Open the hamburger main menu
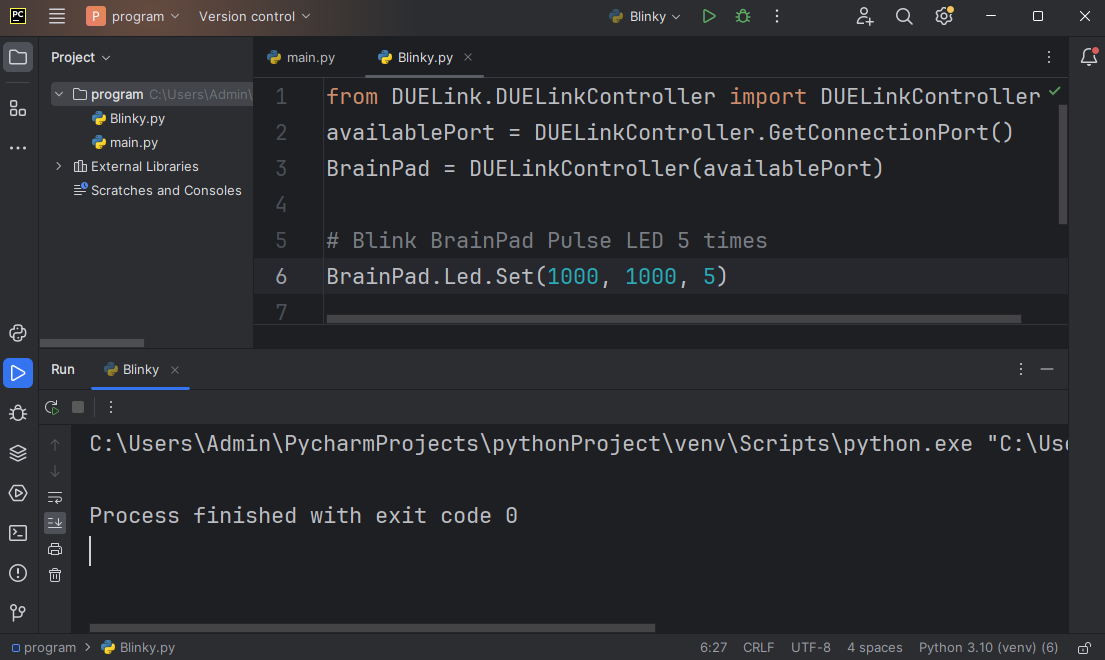1105x660 pixels. tap(57, 16)
